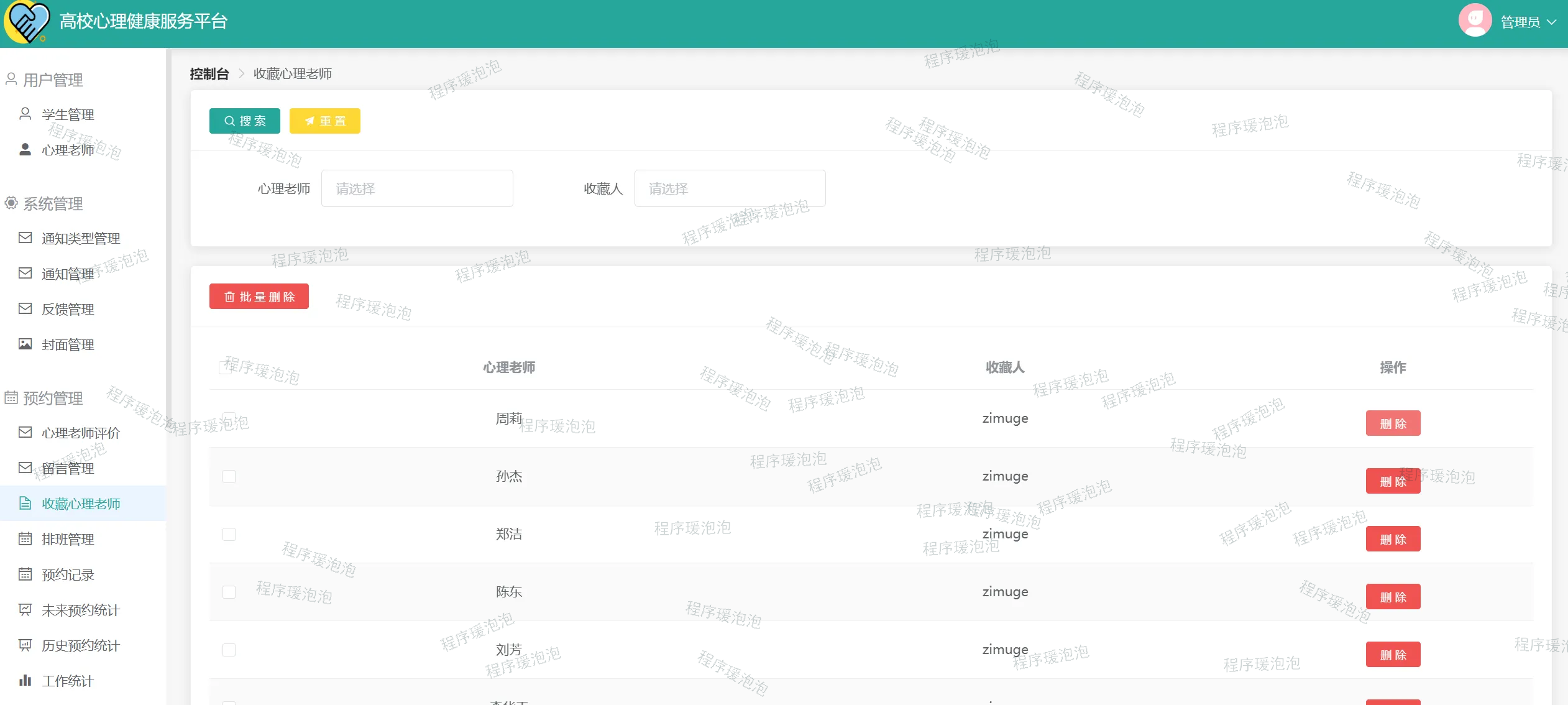This screenshot has width=1568, height=705.
Task: Tick the checkbox in 刘芳 row
Action: click(x=229, y=650)
